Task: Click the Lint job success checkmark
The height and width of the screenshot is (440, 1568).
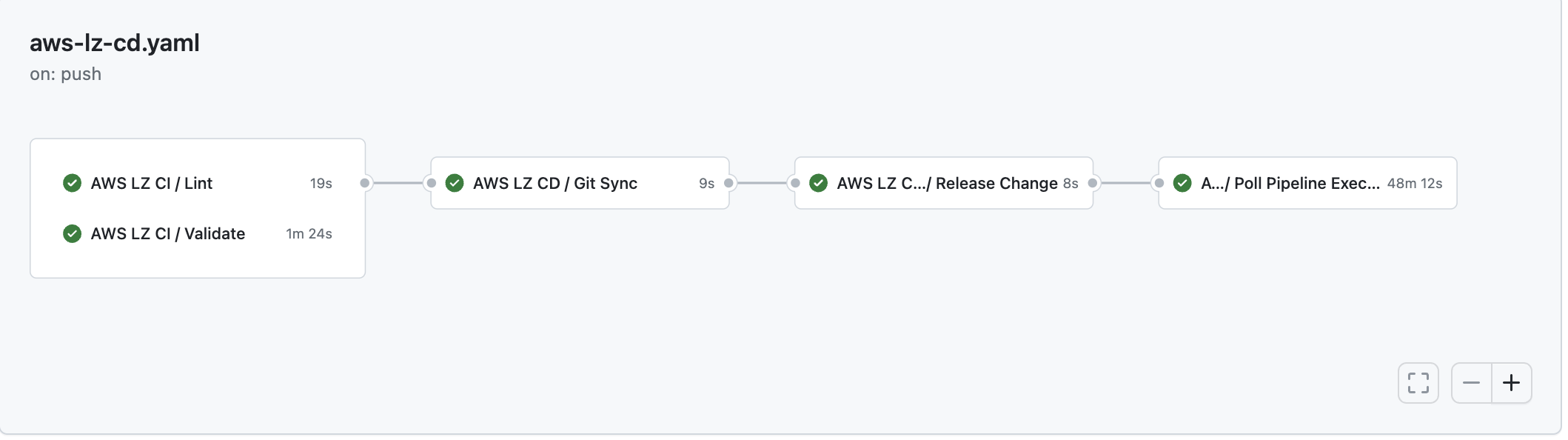Action: (72, 183)
